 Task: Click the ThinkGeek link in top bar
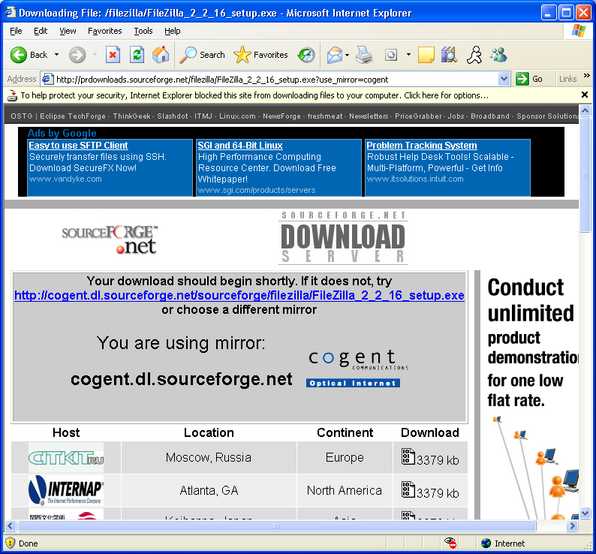tap(132, 116)
